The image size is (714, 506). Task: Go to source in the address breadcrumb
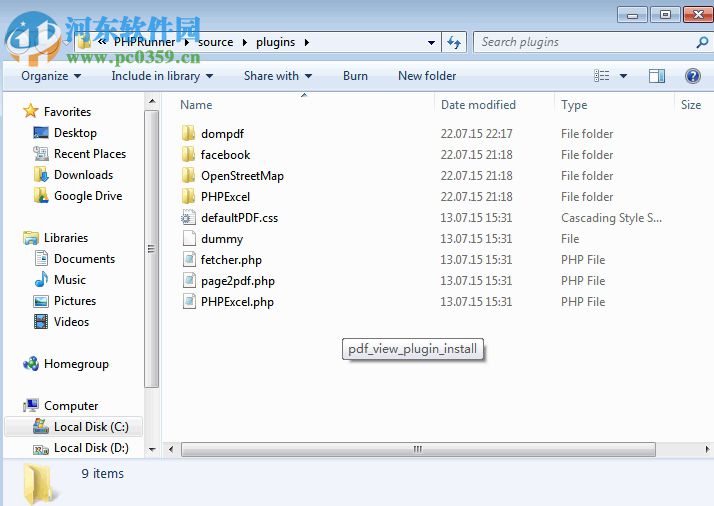tap(215, 42)
